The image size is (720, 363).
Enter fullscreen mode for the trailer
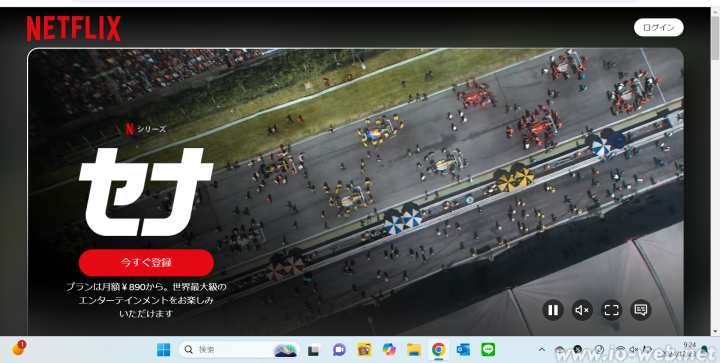pos(612,310)
